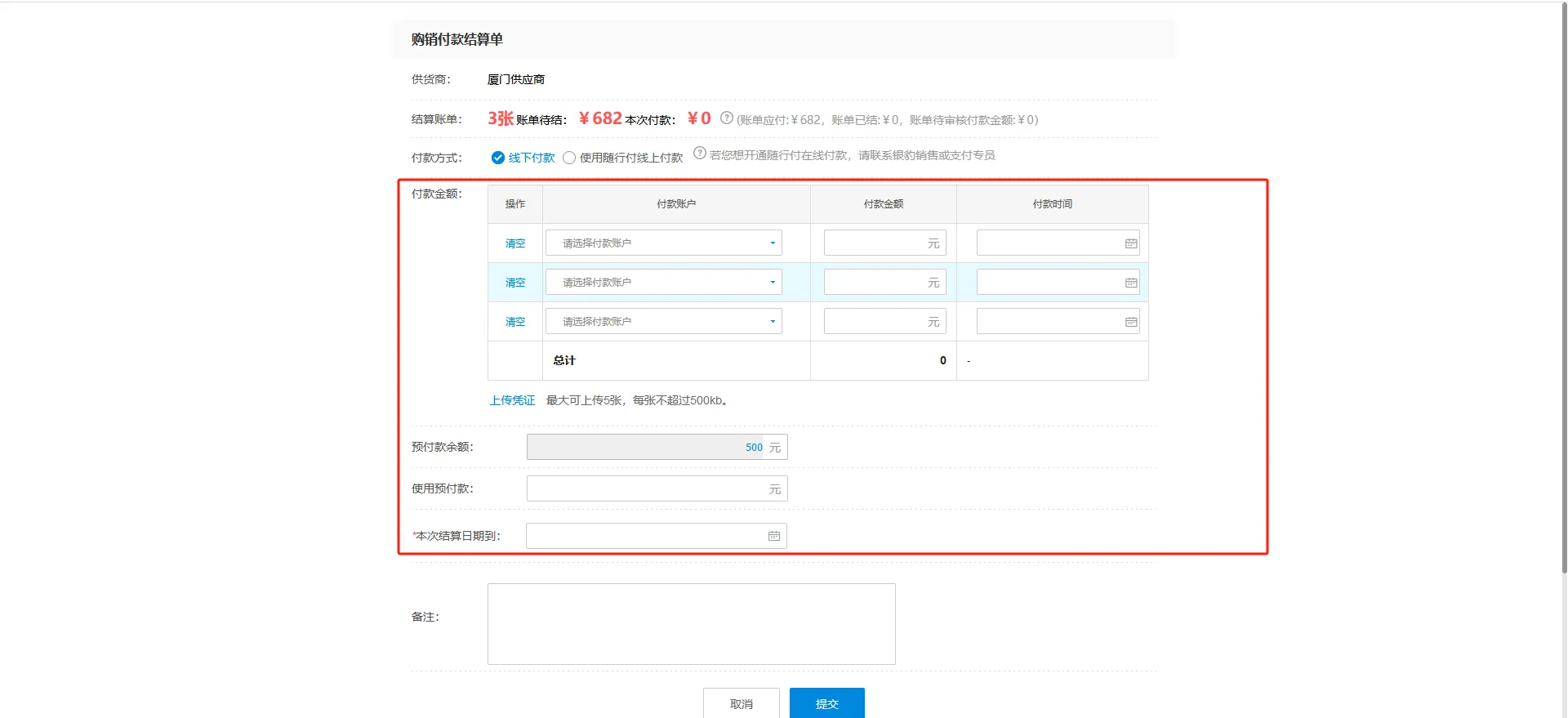Image resolution: width=1568 pixels, height=718 pixels.
Task: Click into the 备注 remarks text area
Action: pos(691,624)
